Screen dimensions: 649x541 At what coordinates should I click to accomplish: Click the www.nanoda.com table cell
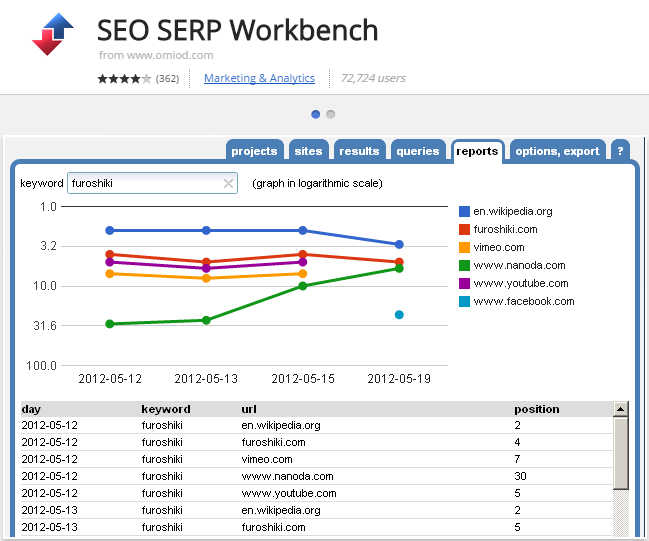287,476
